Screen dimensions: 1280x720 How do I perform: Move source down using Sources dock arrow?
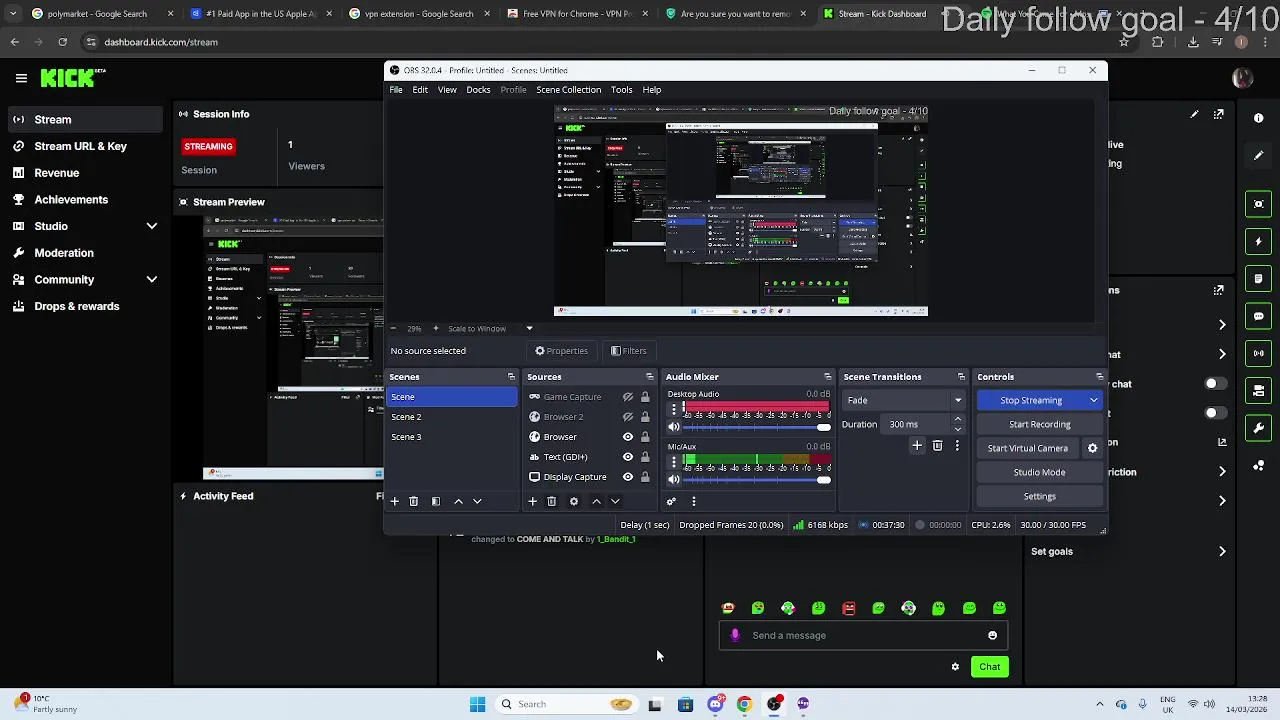615,501
